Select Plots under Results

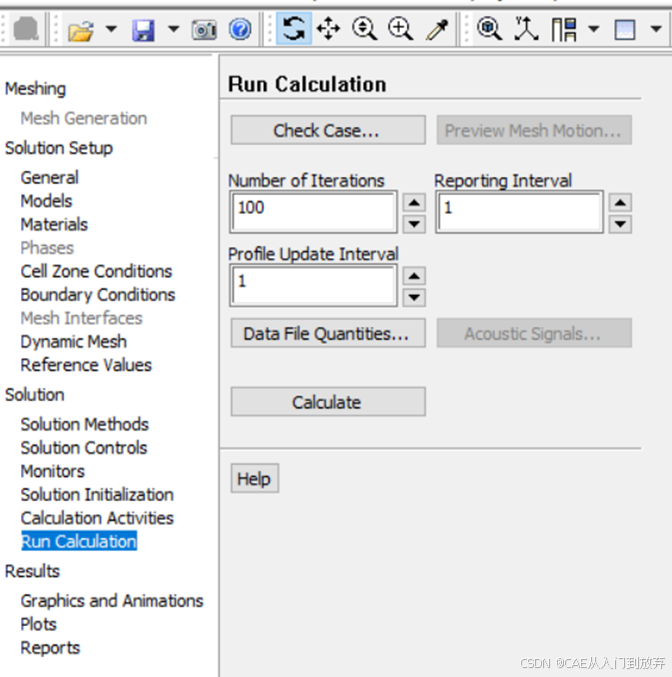(38, 624)
